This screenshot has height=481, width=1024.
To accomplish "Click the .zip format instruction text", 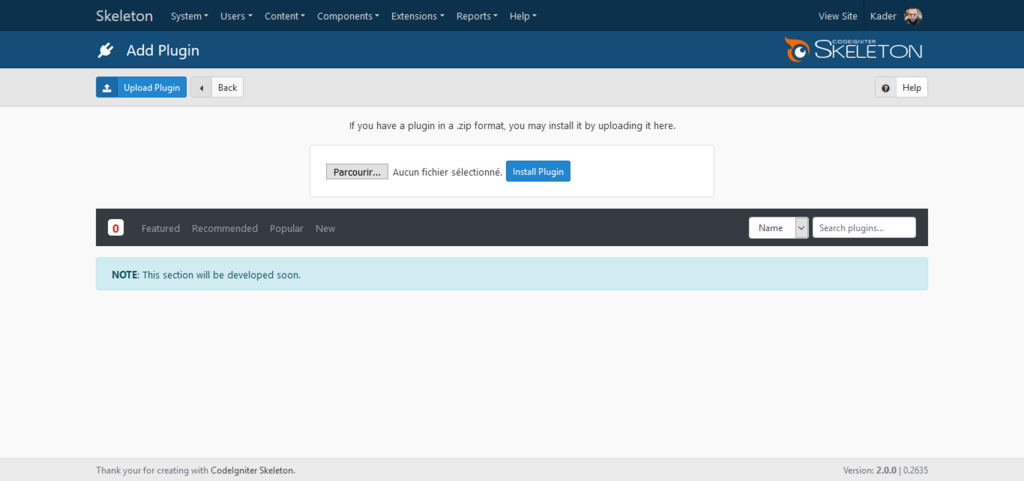I will point(512,126).
